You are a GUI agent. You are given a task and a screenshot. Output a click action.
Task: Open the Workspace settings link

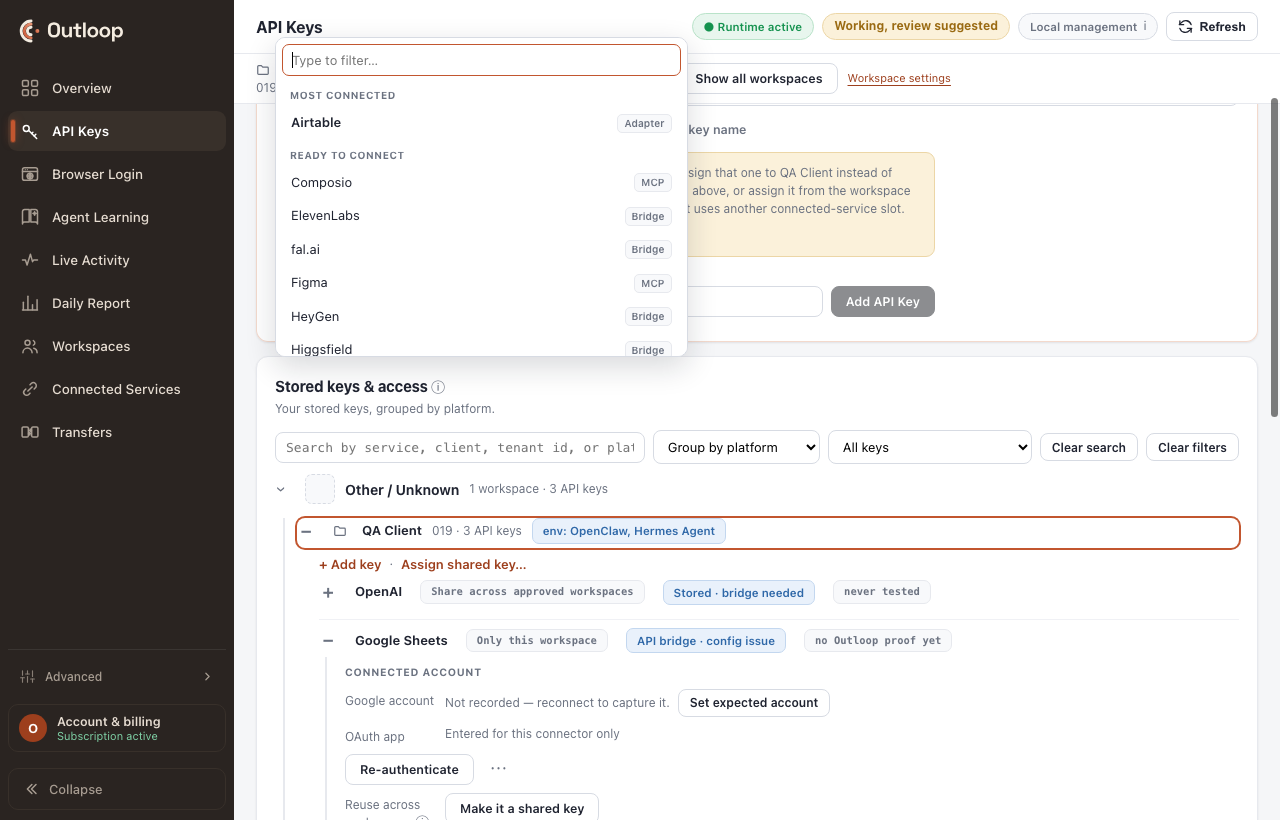[899, 78]
